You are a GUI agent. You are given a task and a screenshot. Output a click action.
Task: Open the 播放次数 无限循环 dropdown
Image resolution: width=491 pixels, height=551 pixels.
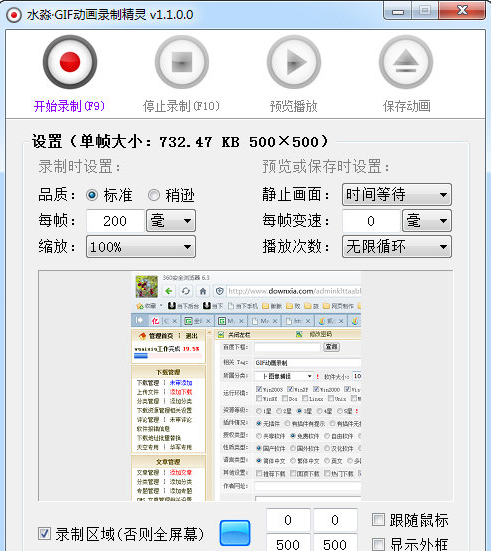[397, 247]
